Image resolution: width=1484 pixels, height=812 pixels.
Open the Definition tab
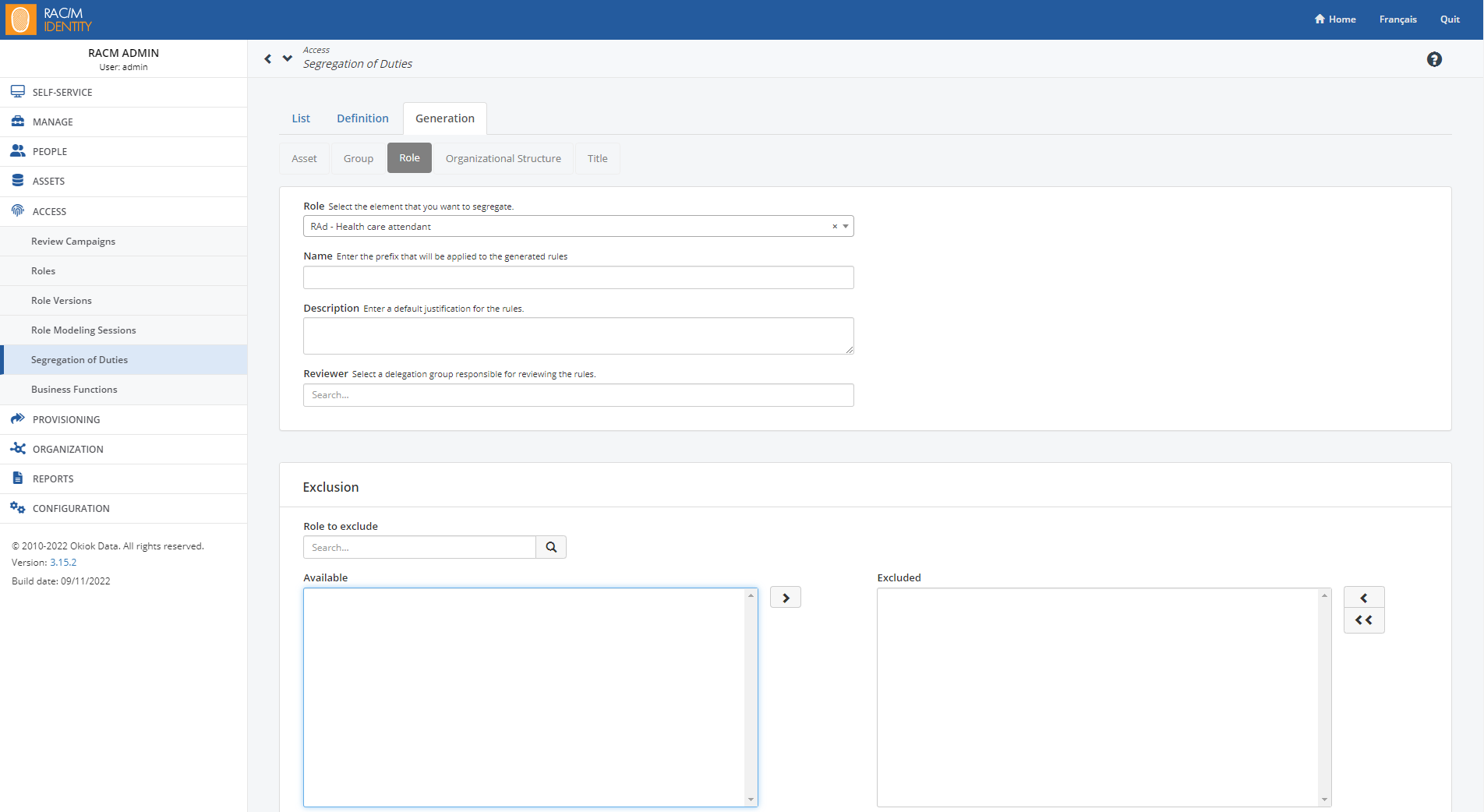pos(362,118)
